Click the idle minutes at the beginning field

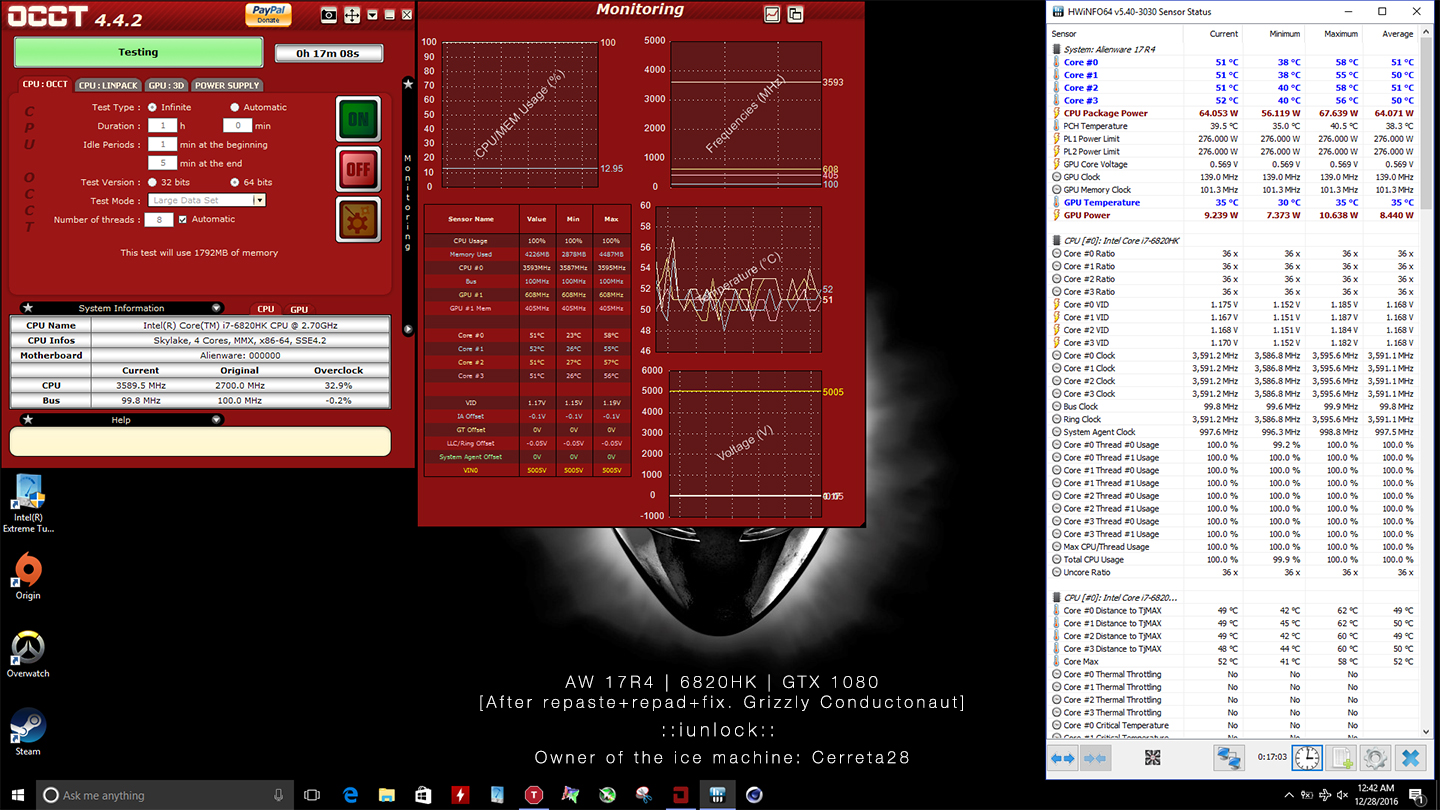tap(162, 145)
